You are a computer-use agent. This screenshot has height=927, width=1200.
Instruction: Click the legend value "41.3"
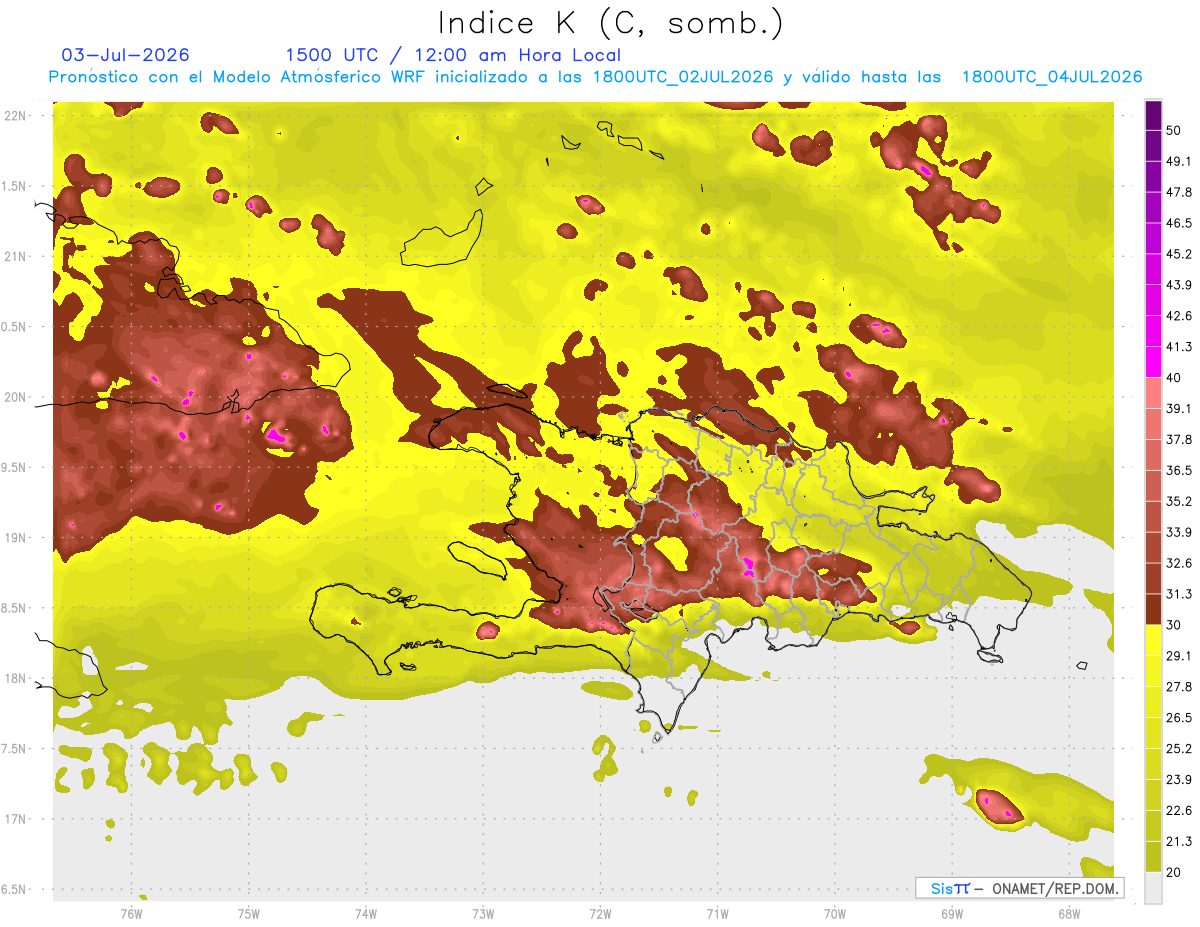click(1179, 347)
